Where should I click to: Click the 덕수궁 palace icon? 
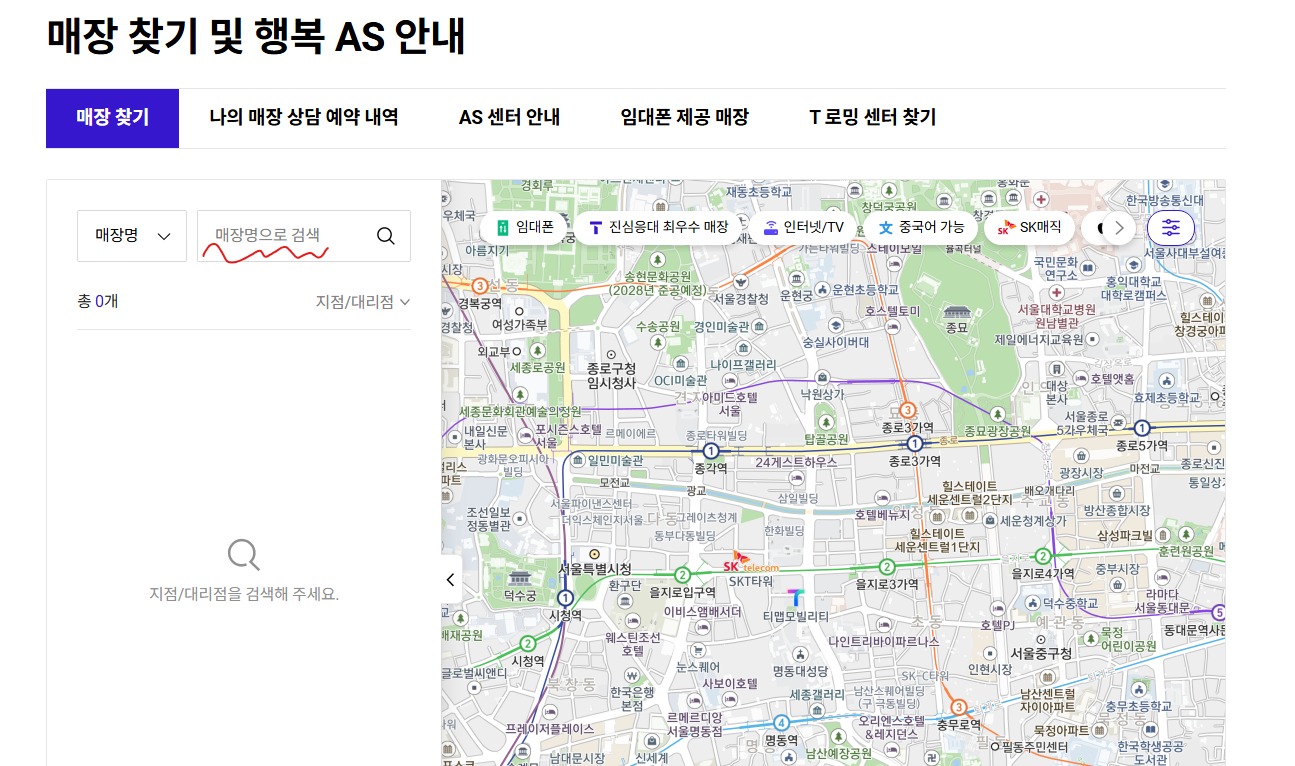pyautogui.click(x=519, y=579)
